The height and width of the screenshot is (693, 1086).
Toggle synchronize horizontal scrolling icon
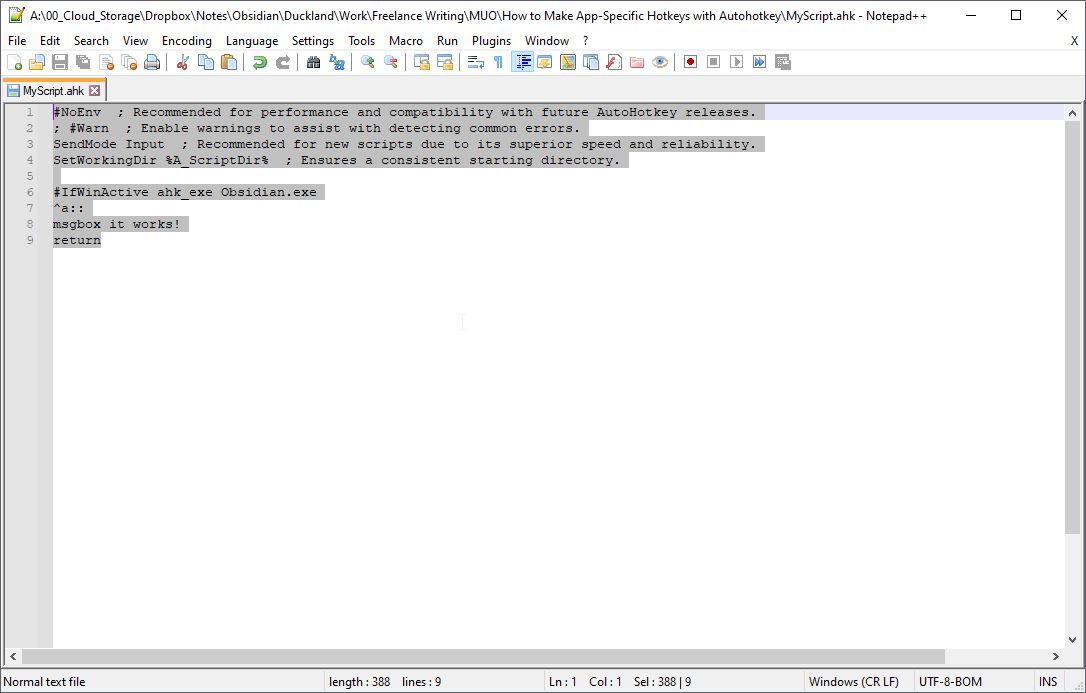coord(445,62)
